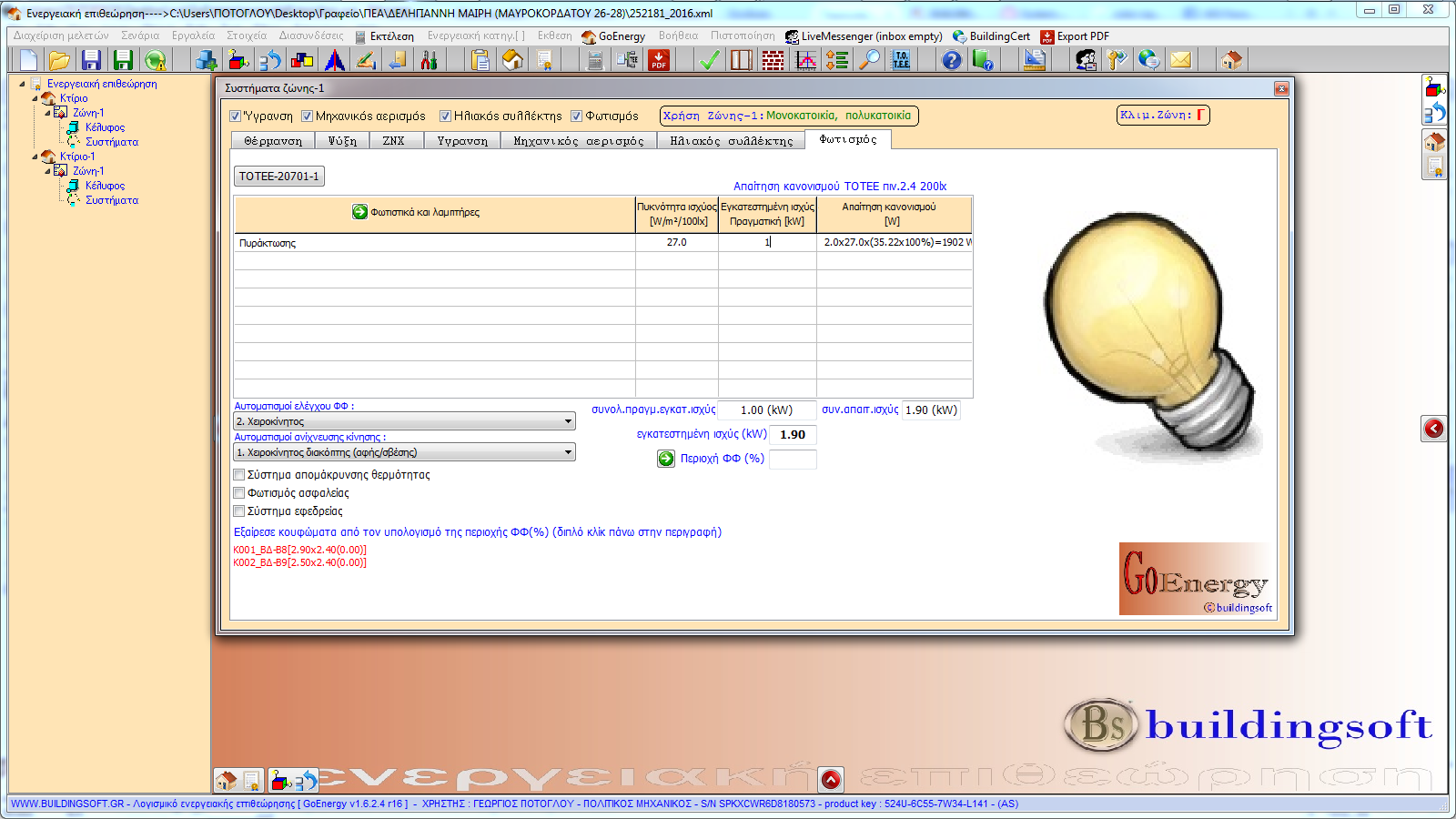Click the TOTEE-20701-1 button

(x=279, y=176)
